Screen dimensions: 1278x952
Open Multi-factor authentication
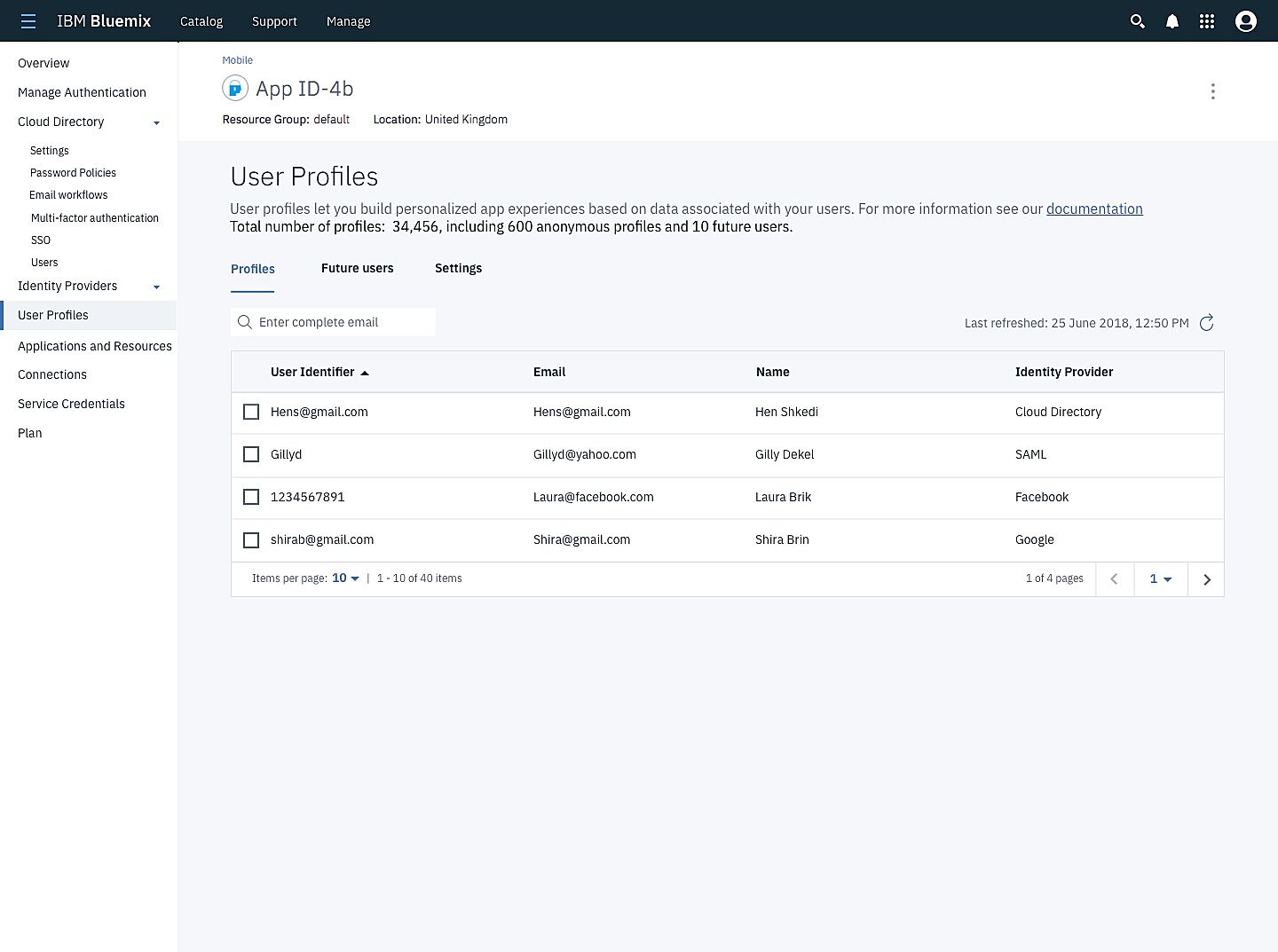click(x=95, y=218)
